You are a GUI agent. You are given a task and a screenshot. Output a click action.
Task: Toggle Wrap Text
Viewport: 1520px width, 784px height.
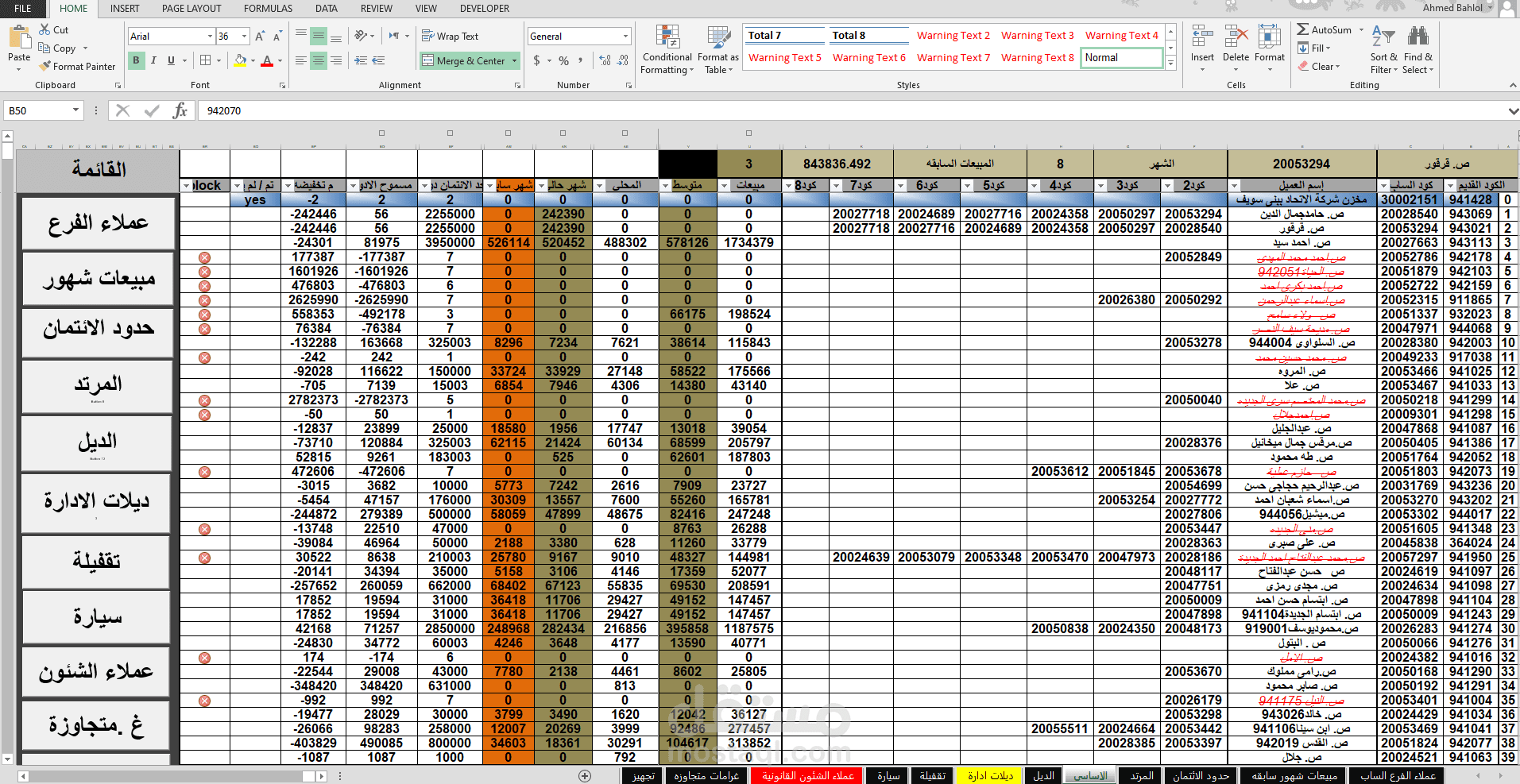(x=450, y=36)
